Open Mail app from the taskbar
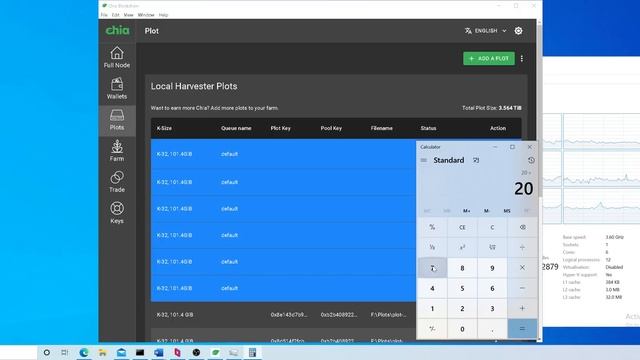Screen dimensions: 640x360 121,353
